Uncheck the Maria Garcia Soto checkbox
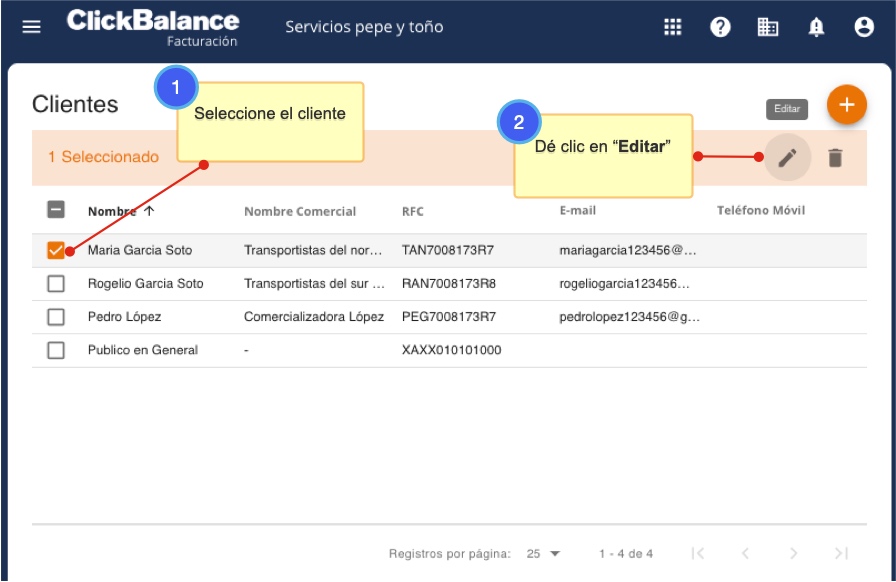The height and width of the screenshot is (582, 896). 56,250
